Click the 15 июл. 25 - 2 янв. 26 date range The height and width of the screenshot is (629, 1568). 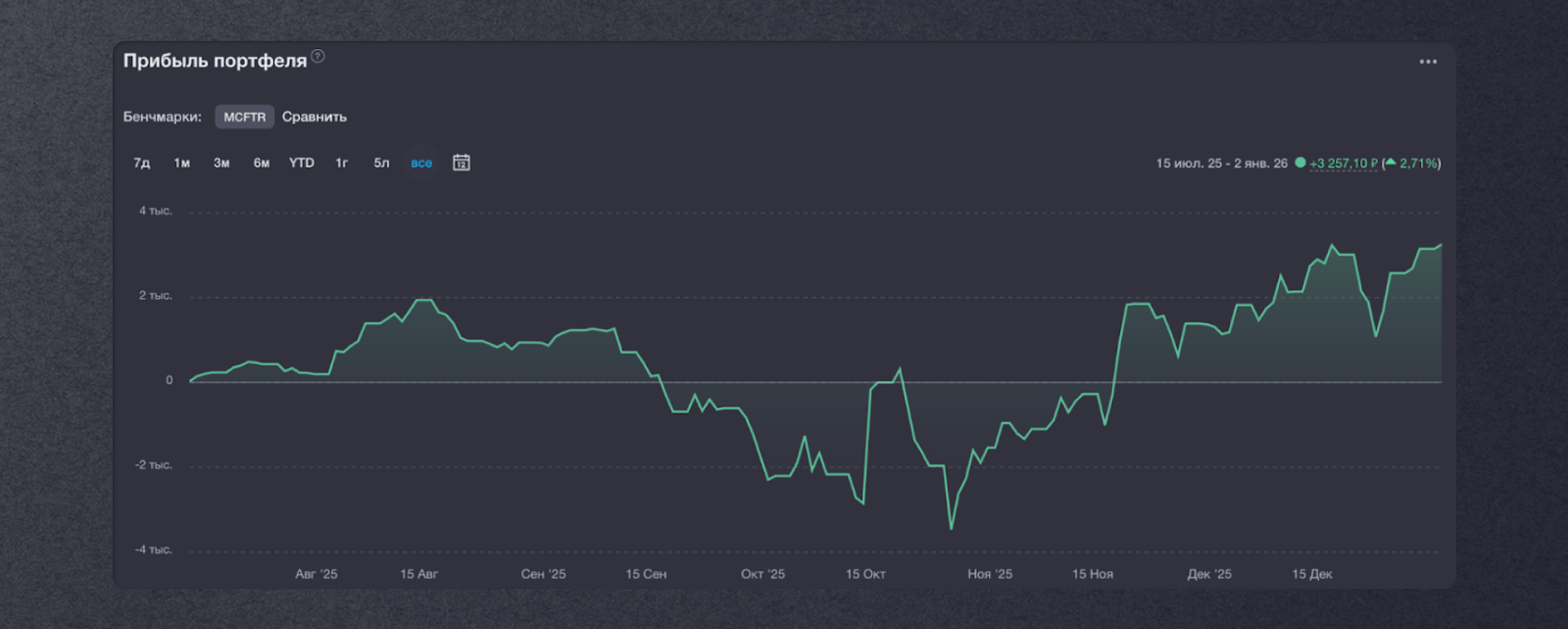click(x=1221, y=164)
